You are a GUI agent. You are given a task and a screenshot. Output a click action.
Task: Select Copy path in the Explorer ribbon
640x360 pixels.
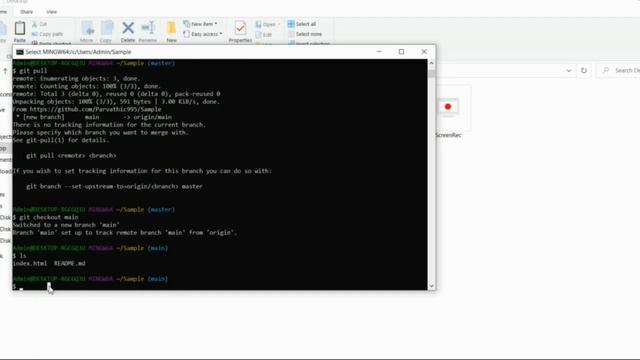tap(47, 34)
